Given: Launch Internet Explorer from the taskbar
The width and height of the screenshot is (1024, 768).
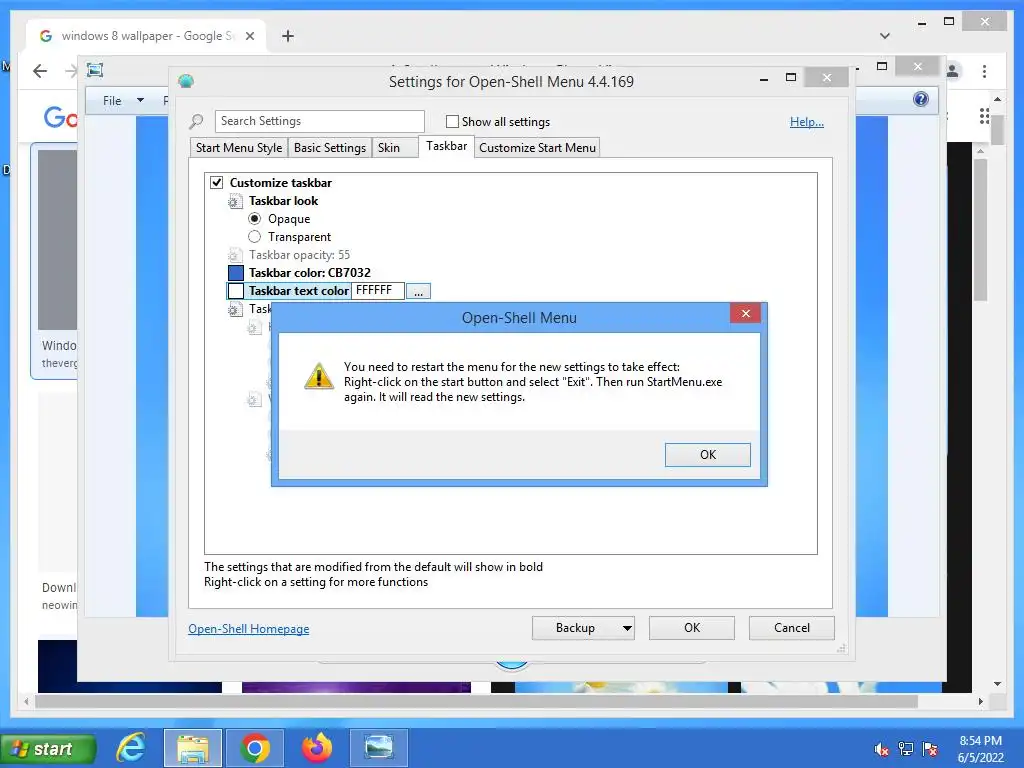Looking at the screenshot, I should coord(131,747).
